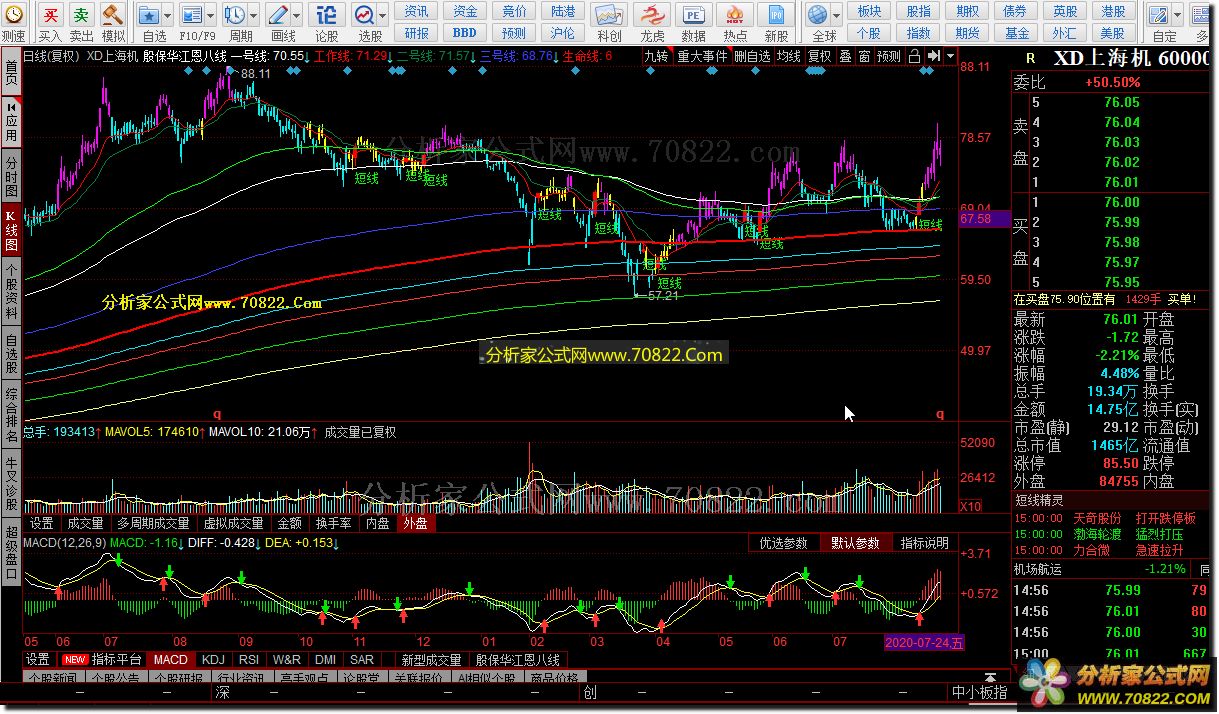Open 指标平台 indicator platform with NEW badge
The height and width of the screenshot is (714, 1219).
[x=101, y=660]
